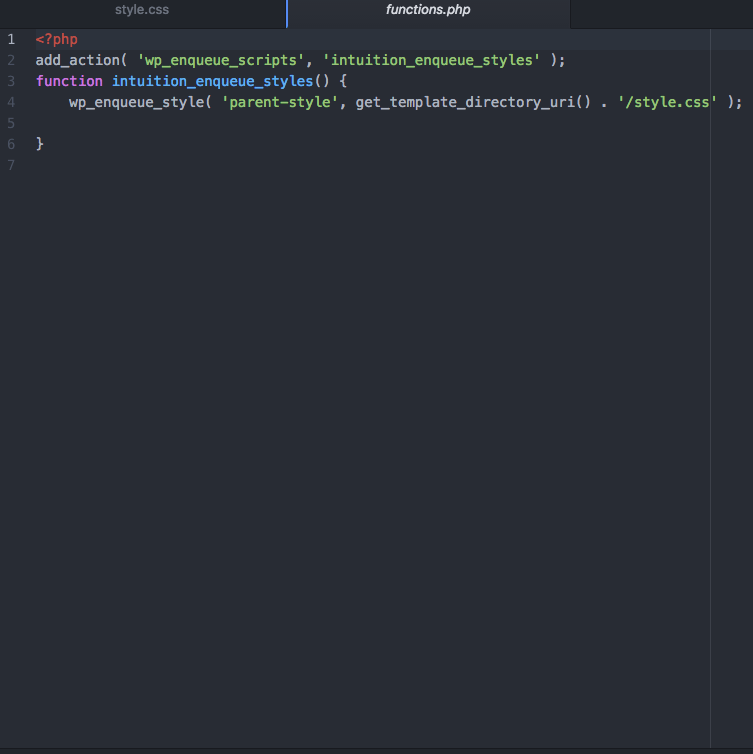The image size is (753, 754).
Task: Click the add_action function call
Action: click(77, 61)
